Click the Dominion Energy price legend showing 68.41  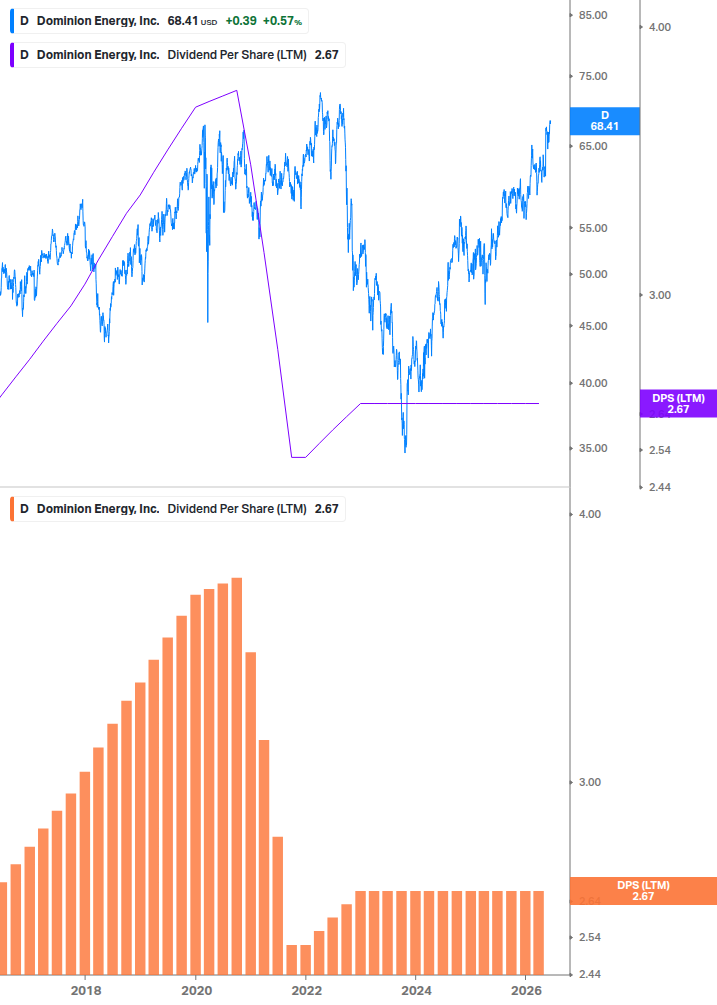click(159, 21)
